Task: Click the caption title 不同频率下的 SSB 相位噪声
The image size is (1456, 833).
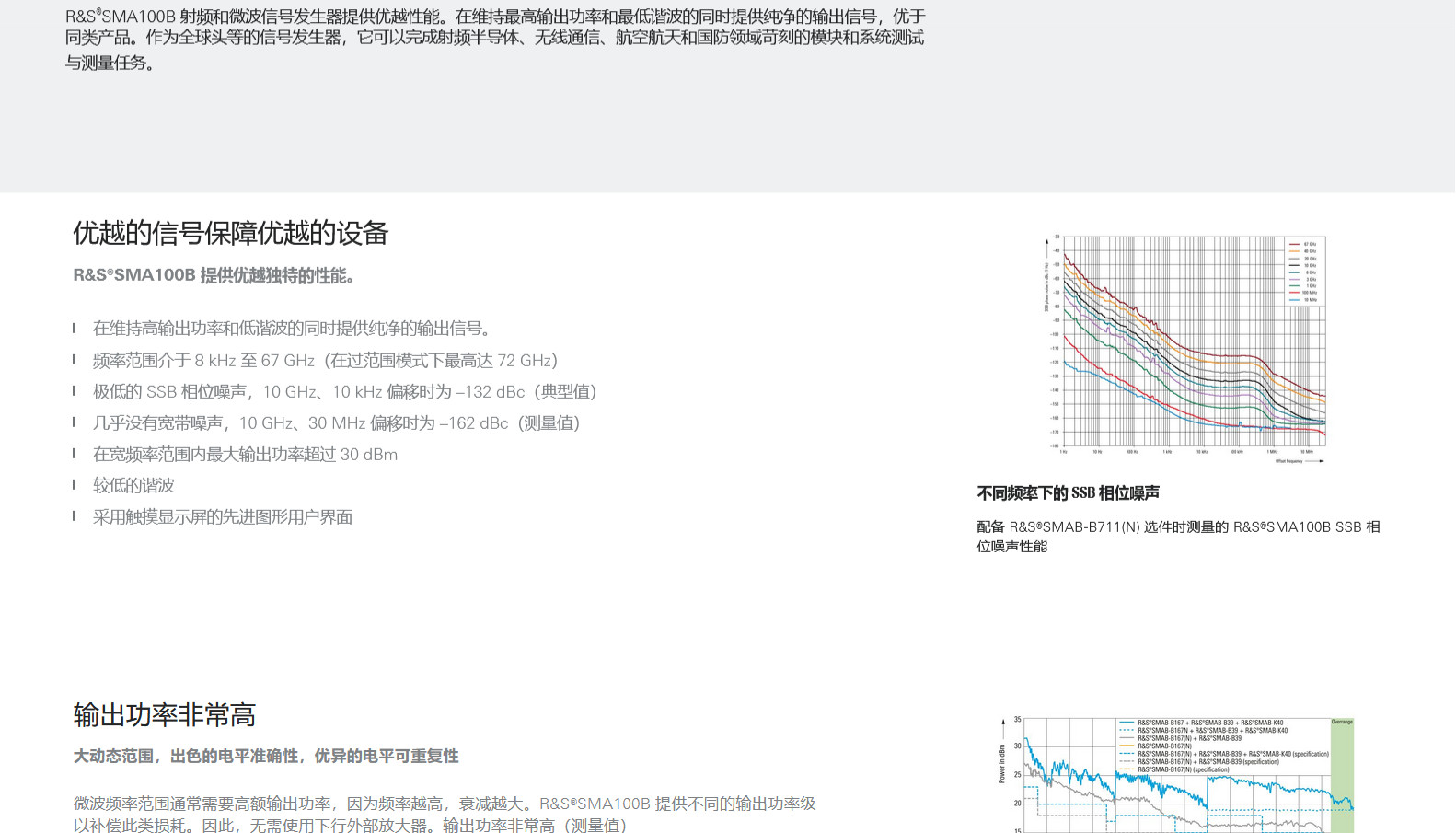Action: tap(1068, 493)
